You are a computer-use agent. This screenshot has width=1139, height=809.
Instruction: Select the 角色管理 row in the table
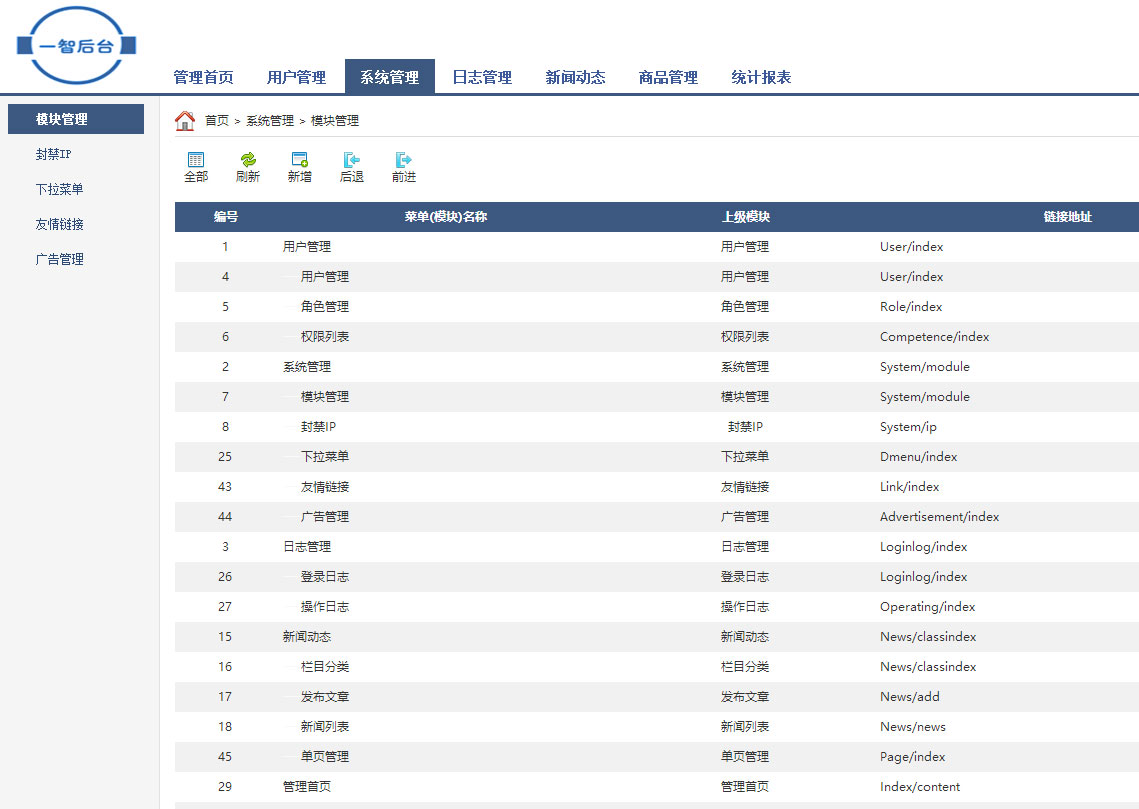click(324, 307)
